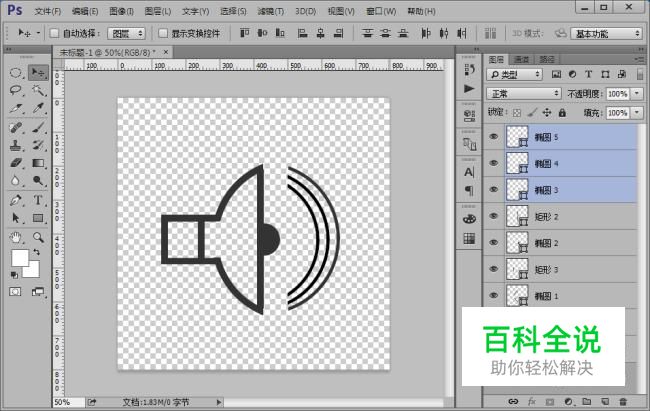The image size is (650, 411).
Task: Open the 填充 slider arrow
Action: (x=637, y=113)
